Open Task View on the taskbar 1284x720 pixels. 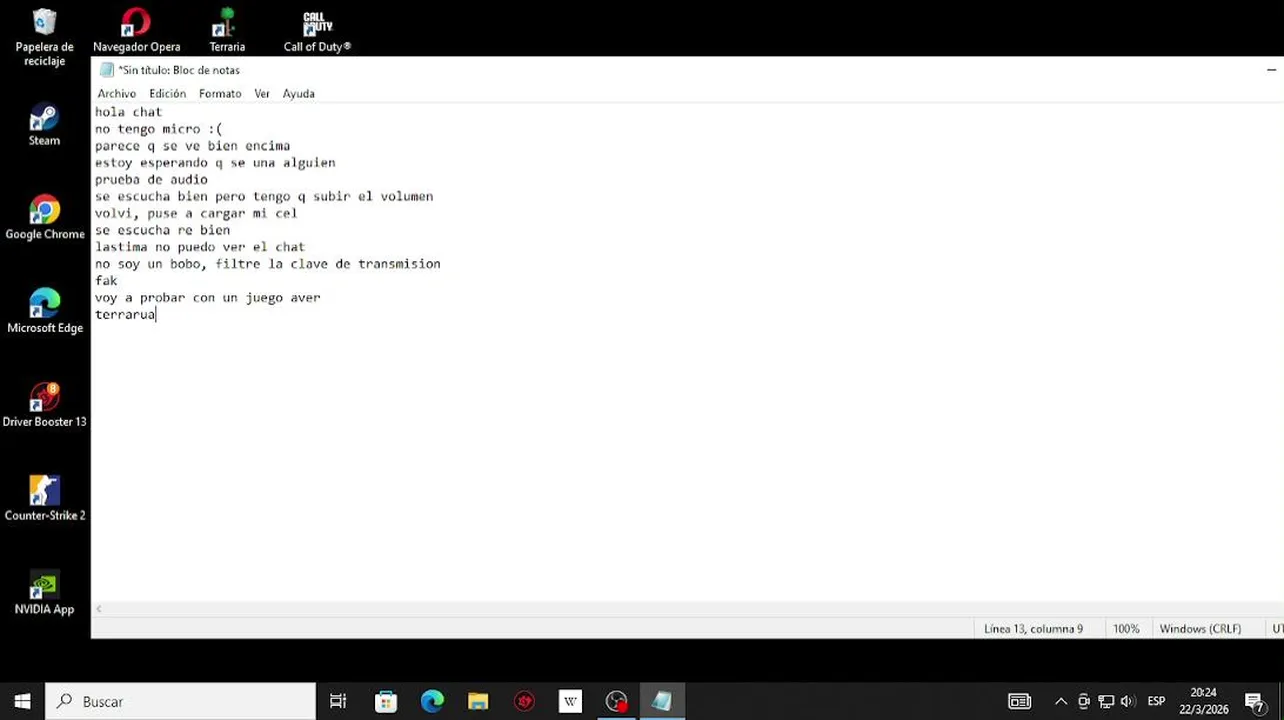click(338, 701)
